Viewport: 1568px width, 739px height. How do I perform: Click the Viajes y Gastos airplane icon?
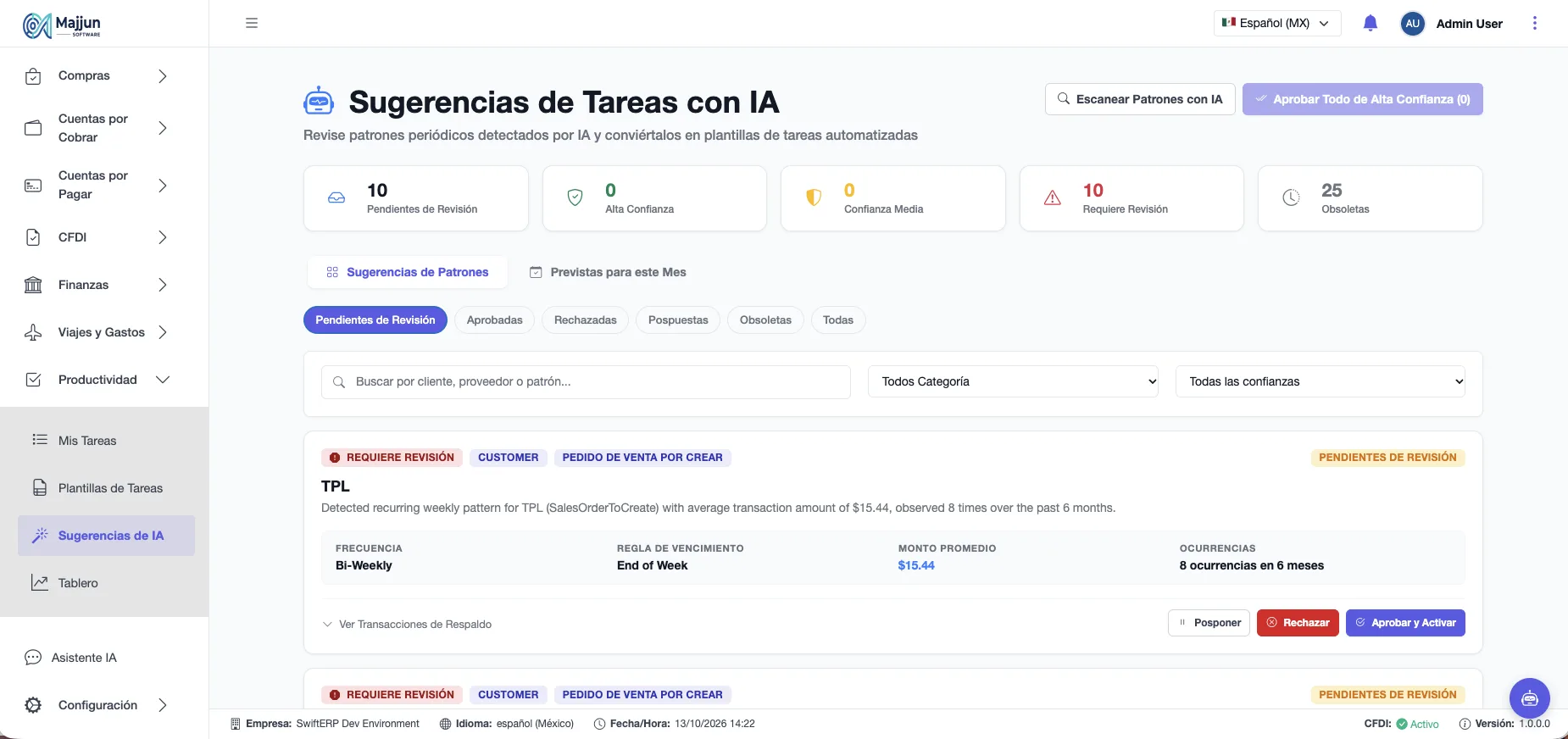tap(33, 332)
